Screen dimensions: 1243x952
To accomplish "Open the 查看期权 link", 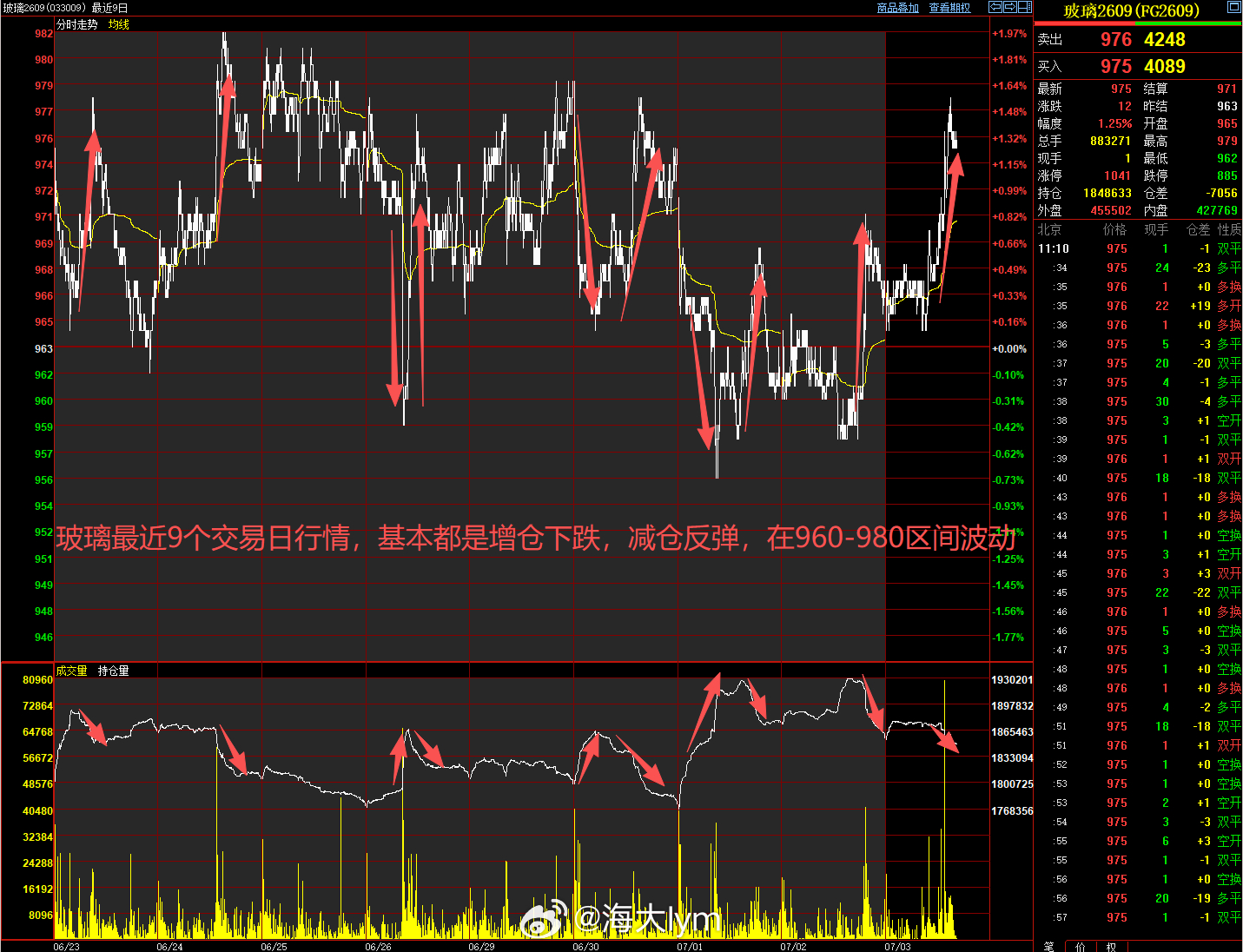I will (949, 8).
